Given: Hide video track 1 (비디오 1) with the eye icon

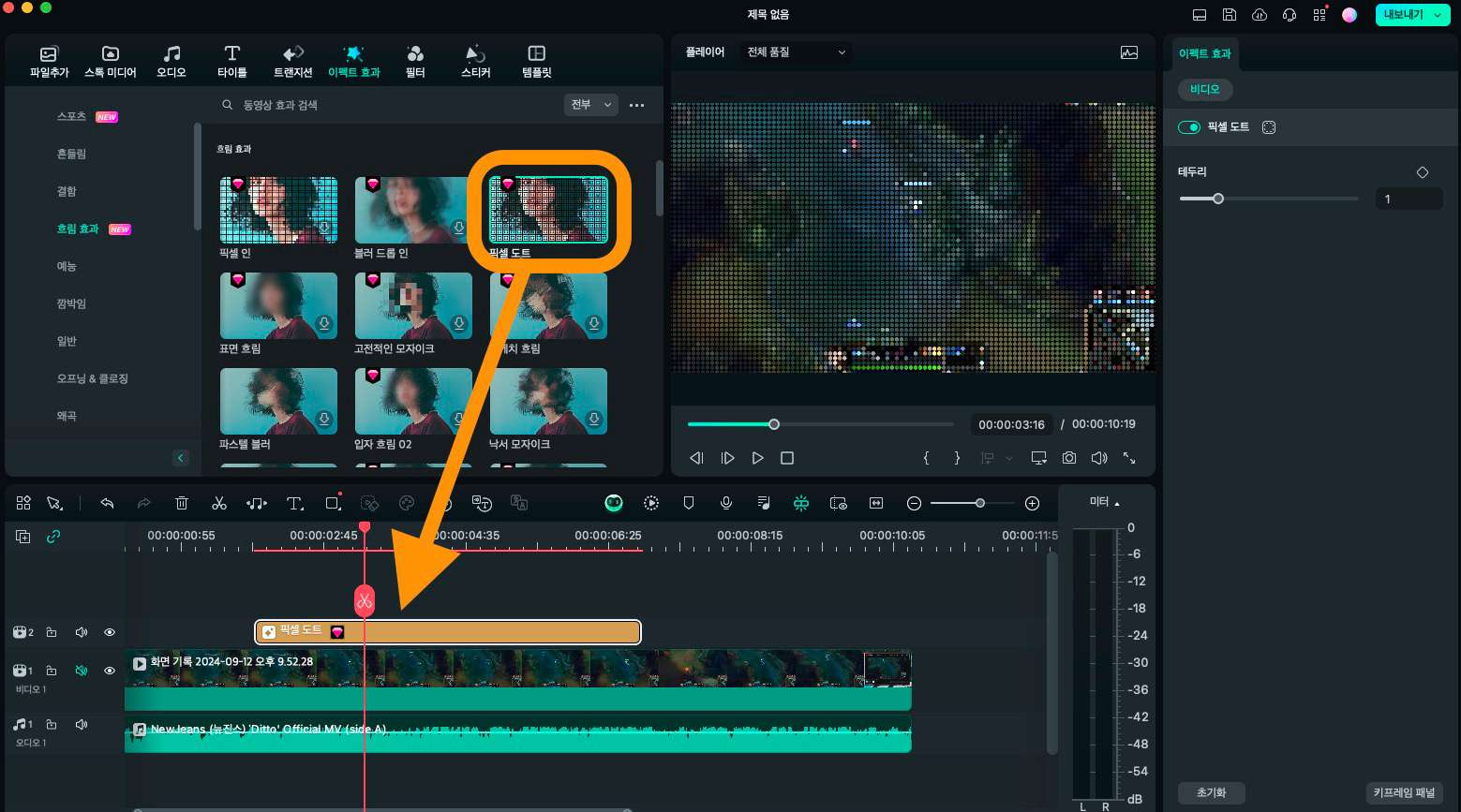Looking at the screenshot, I should click(x=110, y=671).
